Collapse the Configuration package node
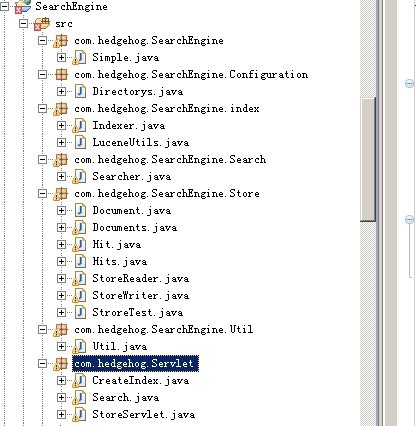This screenshot has width=416, height=426. pos(42,75)
